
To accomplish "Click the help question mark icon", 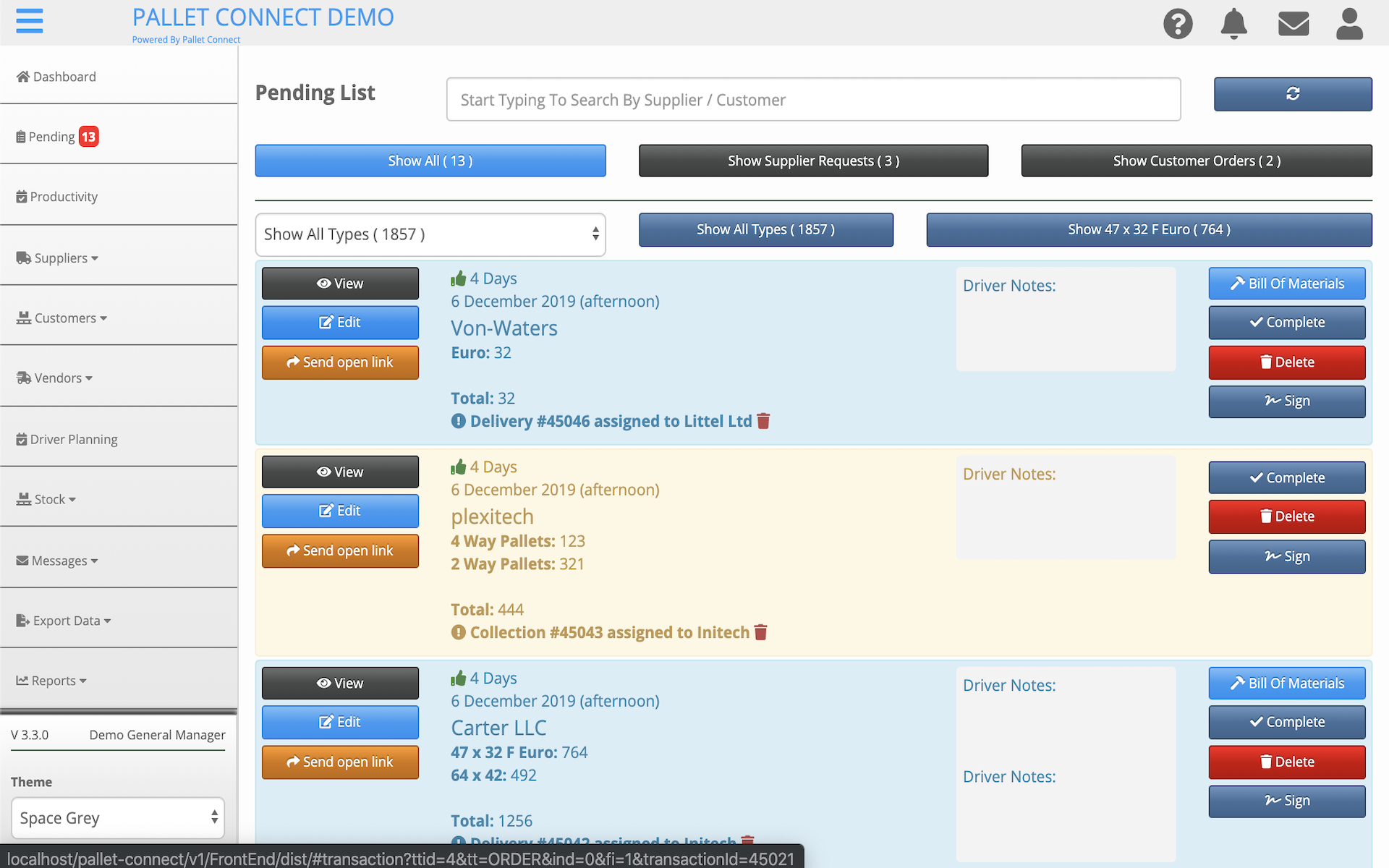I will click(1177, 24).
